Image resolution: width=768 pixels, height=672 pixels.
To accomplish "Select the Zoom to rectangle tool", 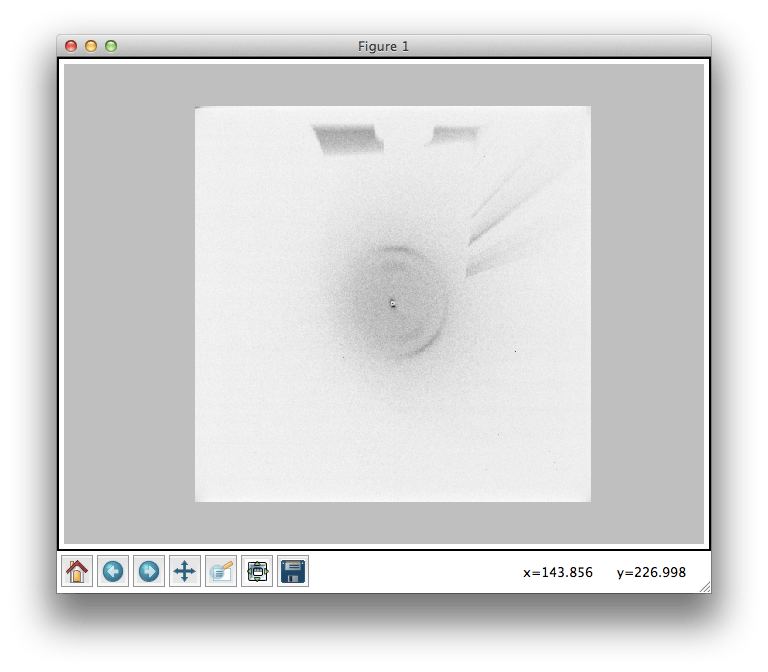I will (x=221, y=571).
